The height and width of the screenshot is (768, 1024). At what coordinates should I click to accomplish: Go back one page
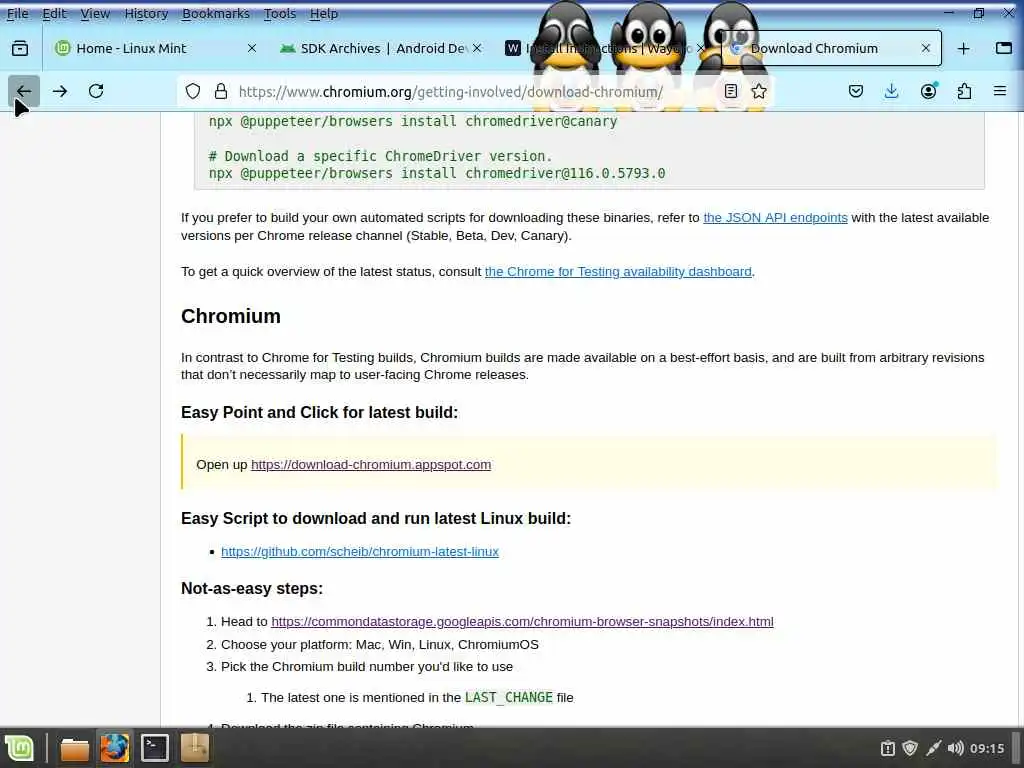point(24,91)
